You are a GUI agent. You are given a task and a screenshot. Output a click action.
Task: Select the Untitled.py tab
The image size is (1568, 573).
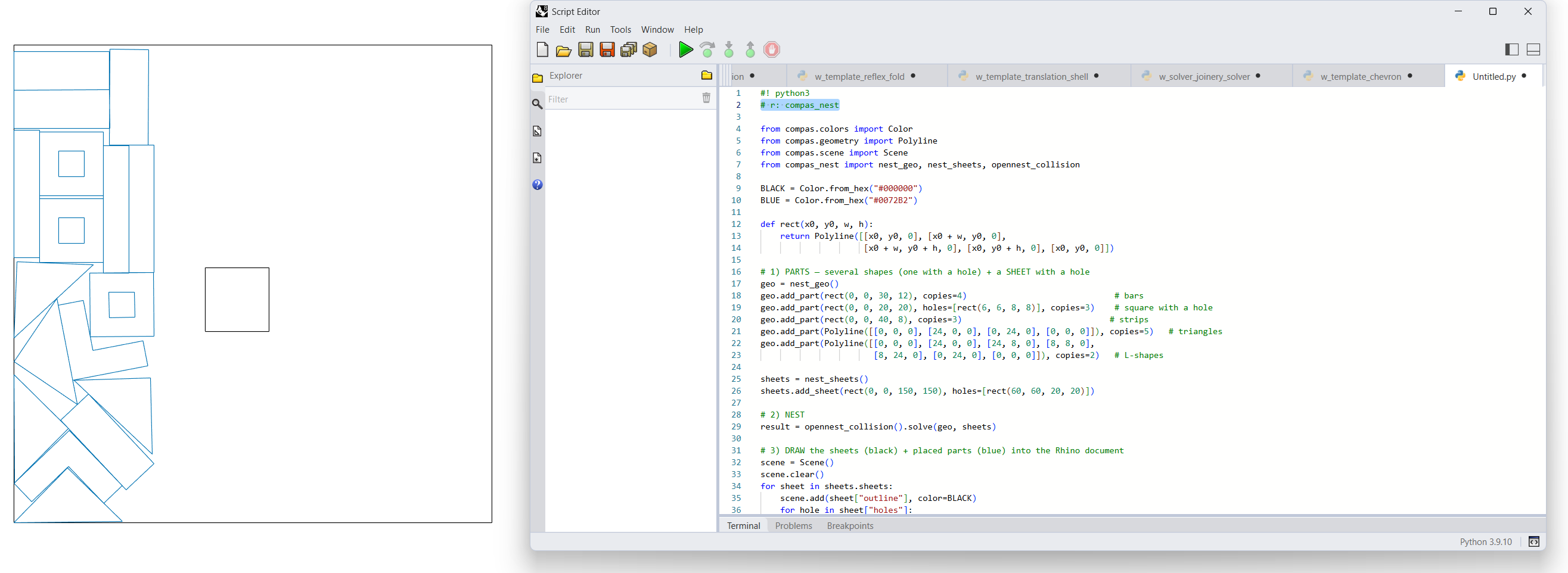1494,77
